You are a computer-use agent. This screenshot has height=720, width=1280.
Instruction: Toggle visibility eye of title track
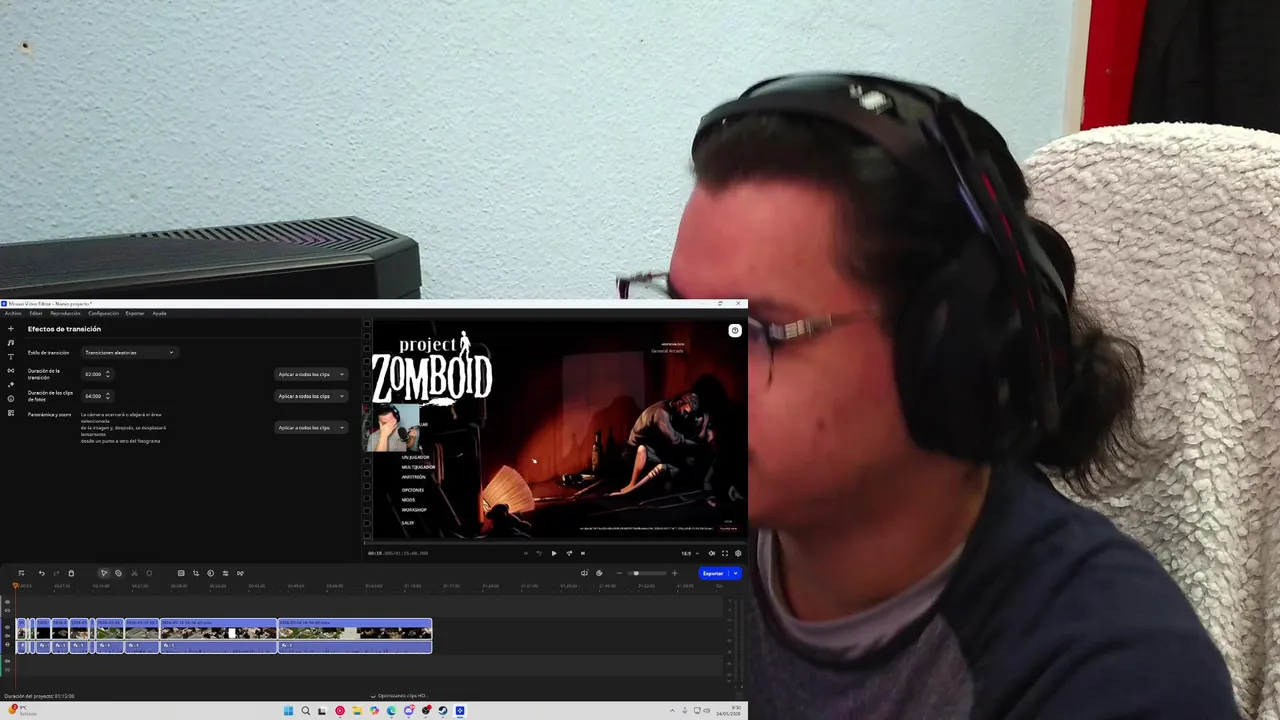pos(7,602)
